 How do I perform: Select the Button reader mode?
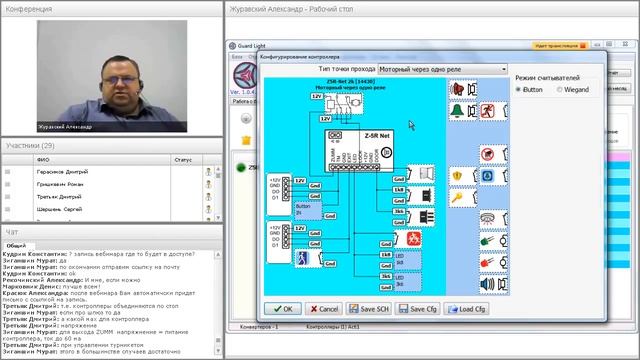click(529, 89)
